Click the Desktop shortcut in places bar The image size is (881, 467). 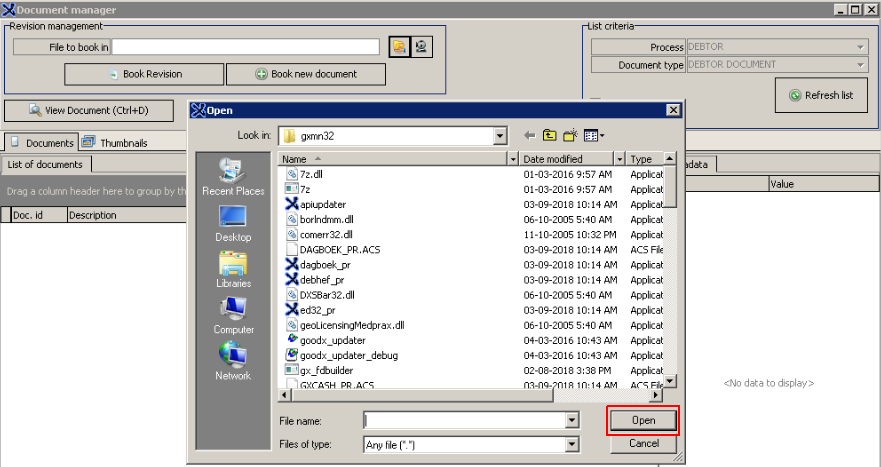click(x=232, y=222)
